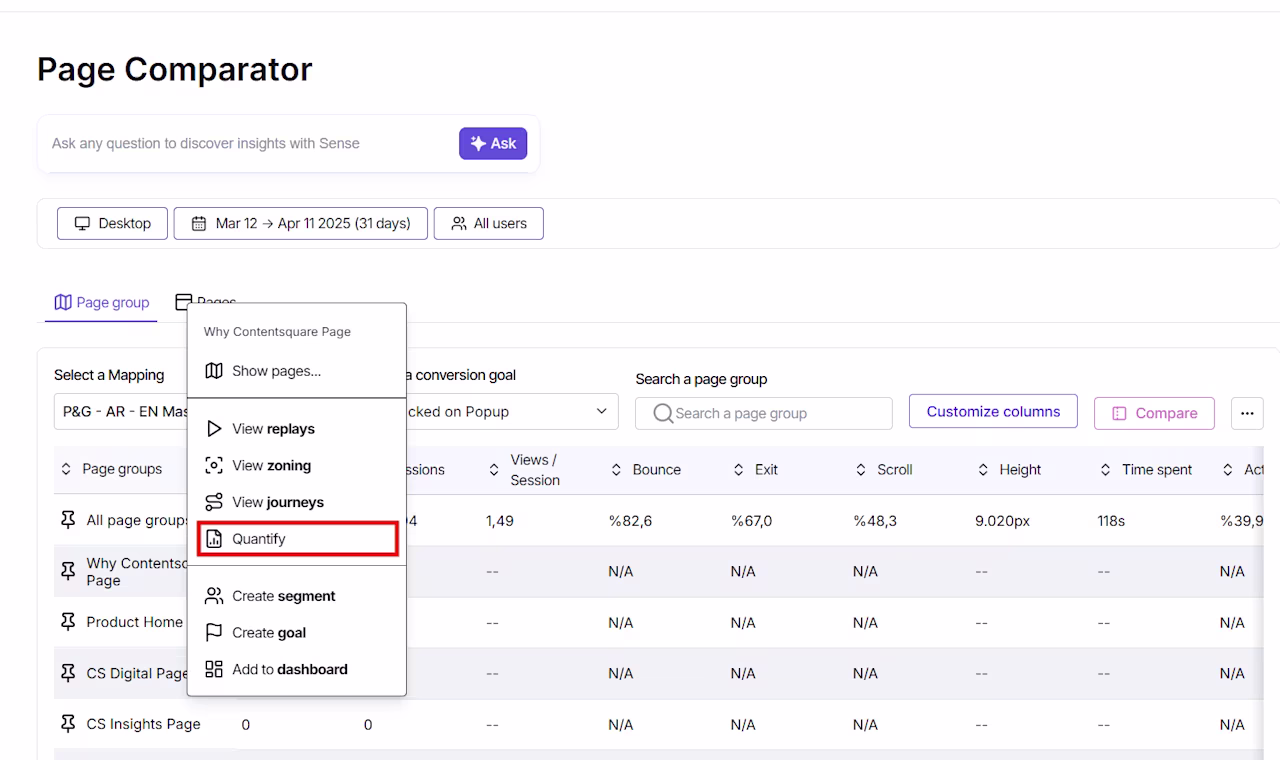Pin the Product Home row
The width and height of the screenshot is (1280, 760).
point(68,622)
